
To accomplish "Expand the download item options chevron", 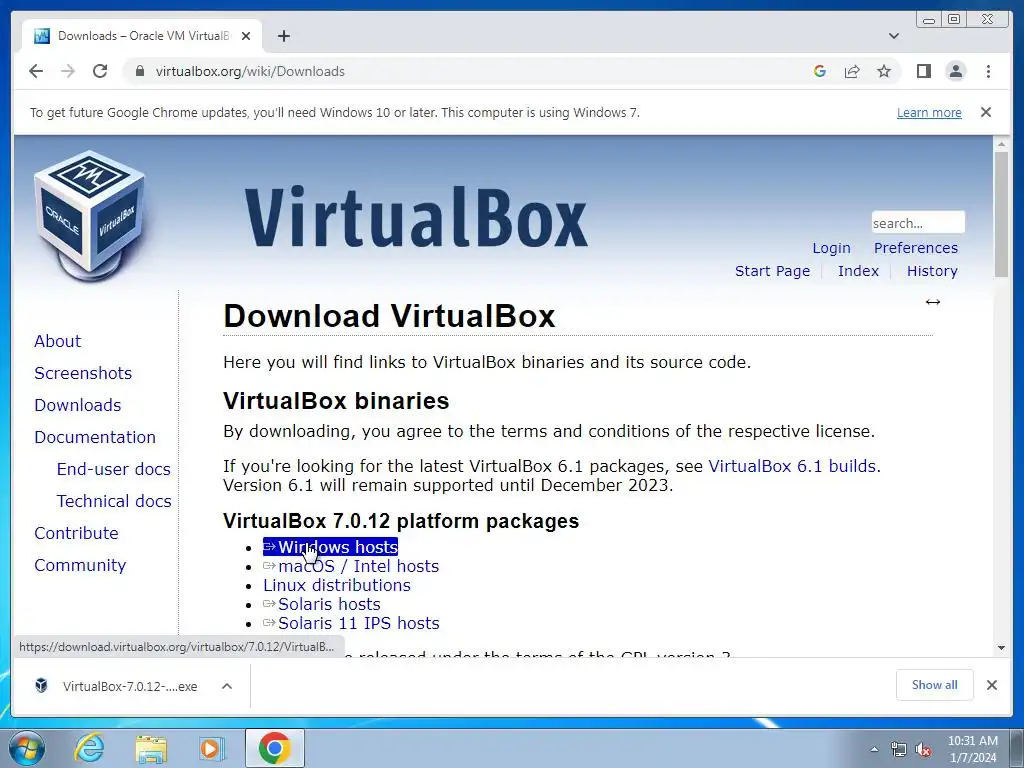I will (227, 686).
